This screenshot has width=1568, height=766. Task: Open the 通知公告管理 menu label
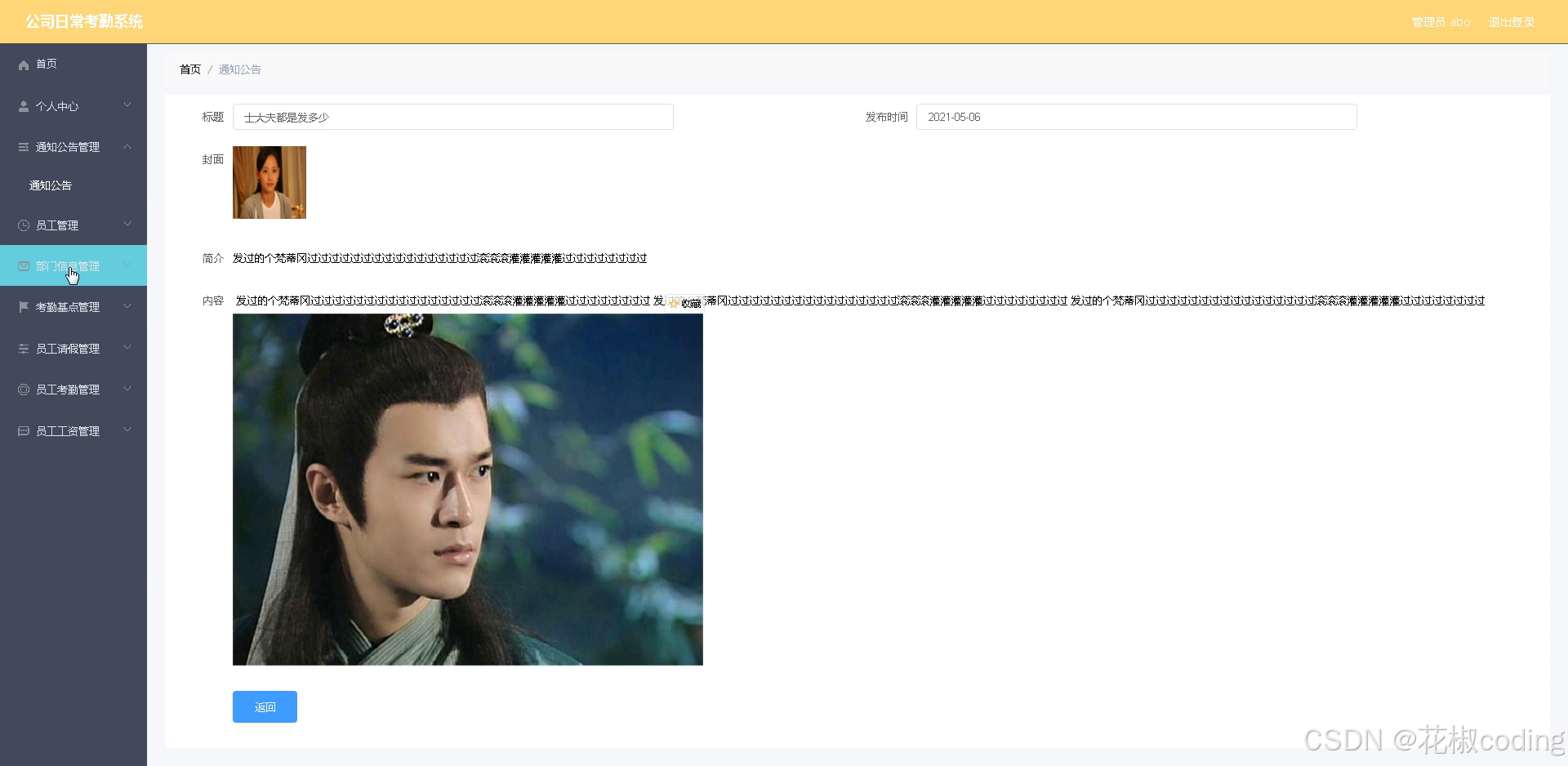(68, 147)
